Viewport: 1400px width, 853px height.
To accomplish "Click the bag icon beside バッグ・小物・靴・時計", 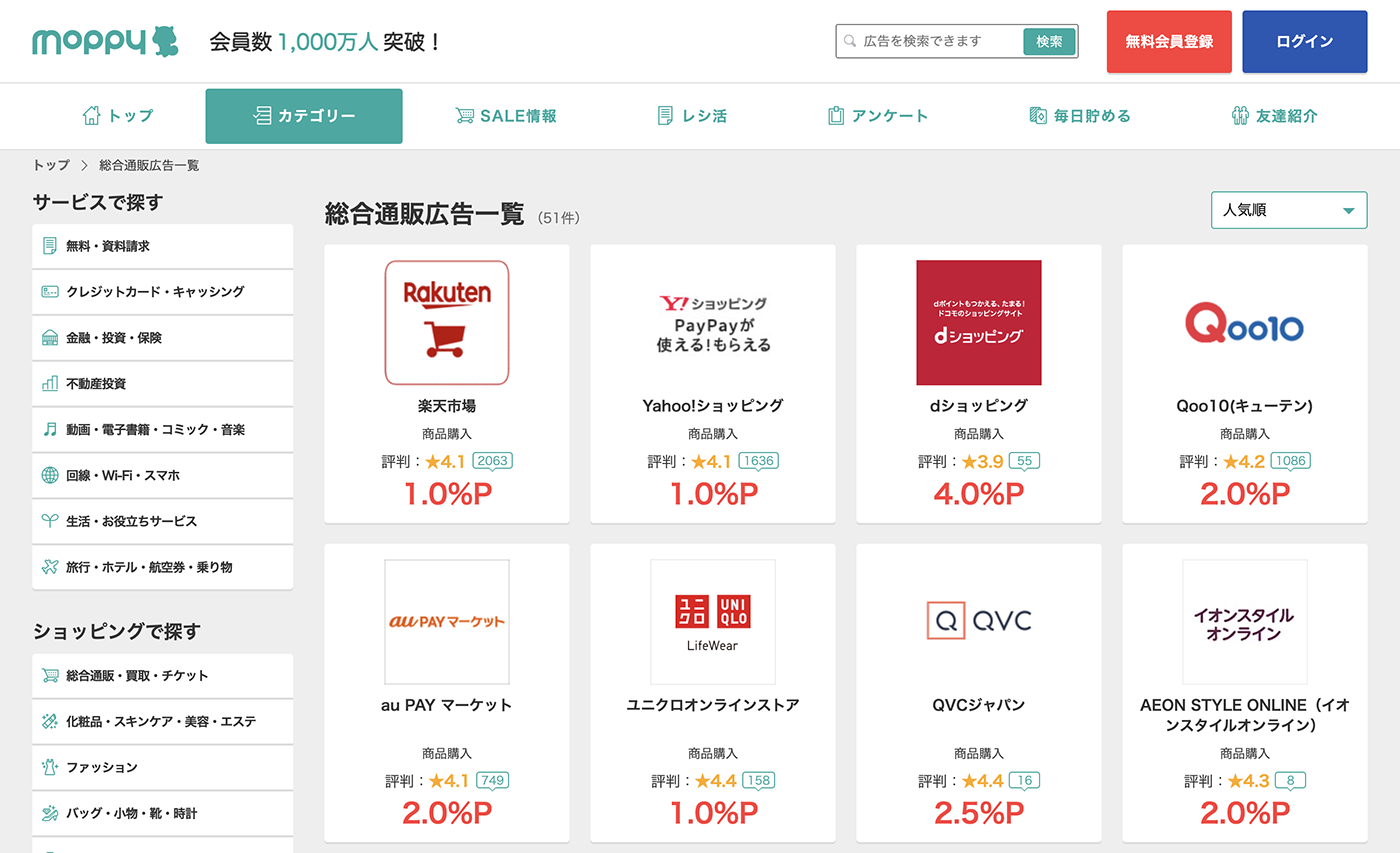I will tap(50, 813).
